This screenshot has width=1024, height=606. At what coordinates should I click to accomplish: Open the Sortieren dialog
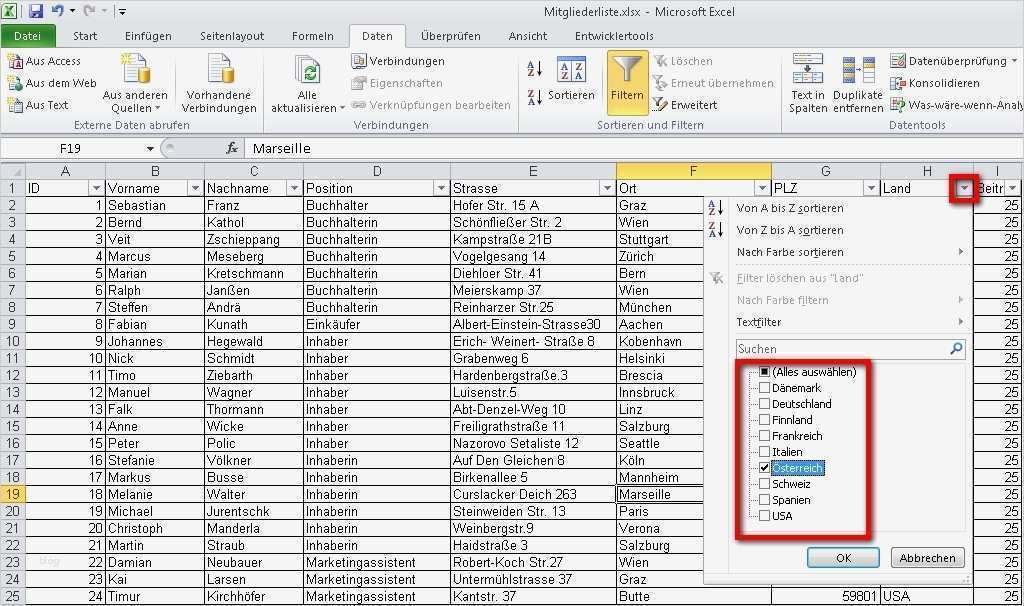pyautogui.click(x=571, y=80)
